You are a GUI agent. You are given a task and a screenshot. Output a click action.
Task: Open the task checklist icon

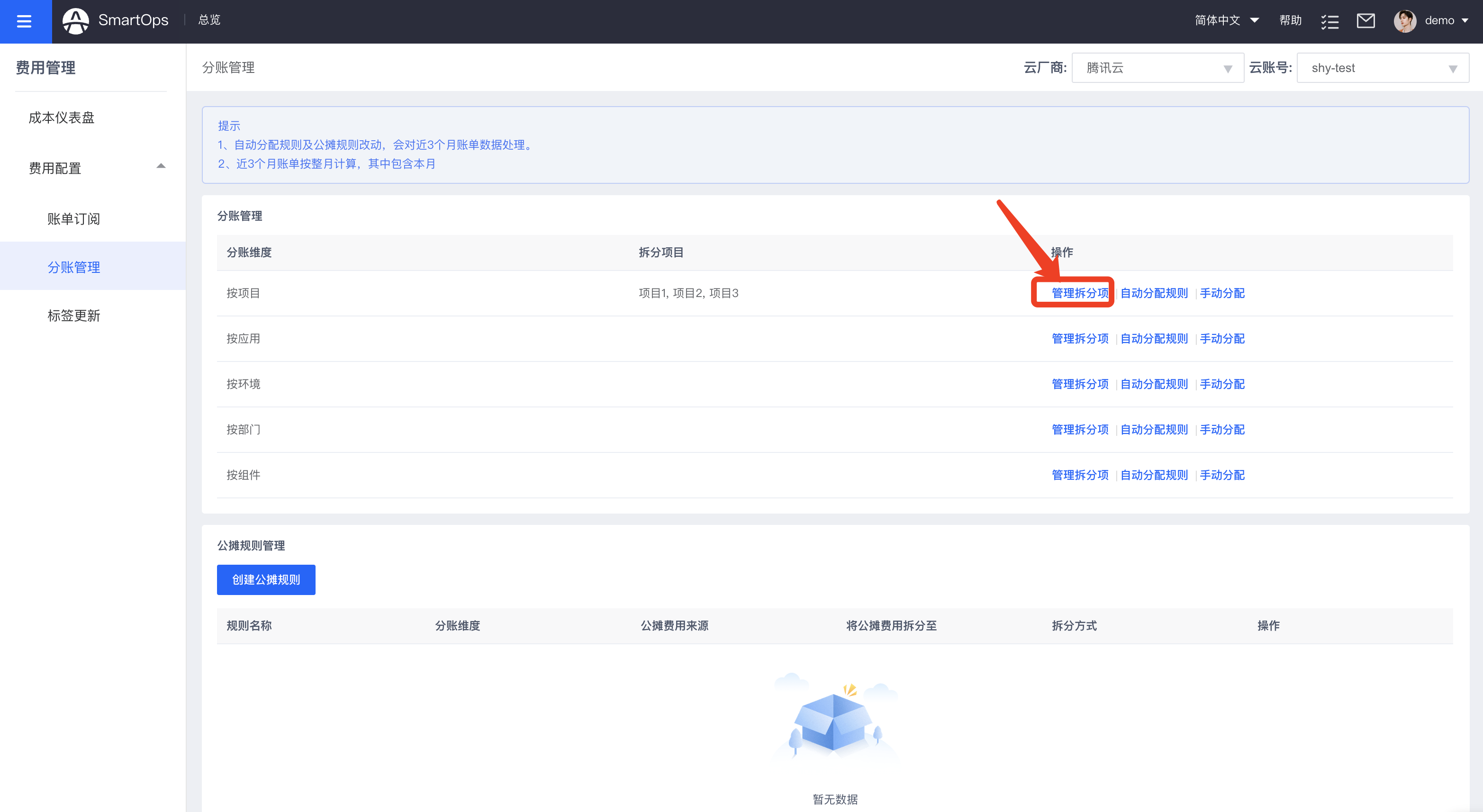[x=1329, y=21]
